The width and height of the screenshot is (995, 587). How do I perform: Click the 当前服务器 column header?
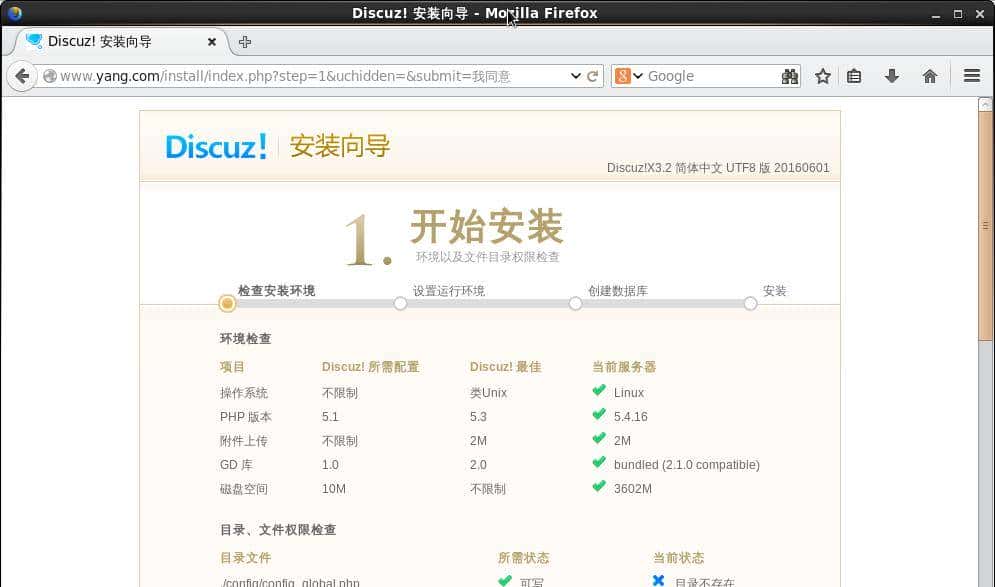(624, 367)
